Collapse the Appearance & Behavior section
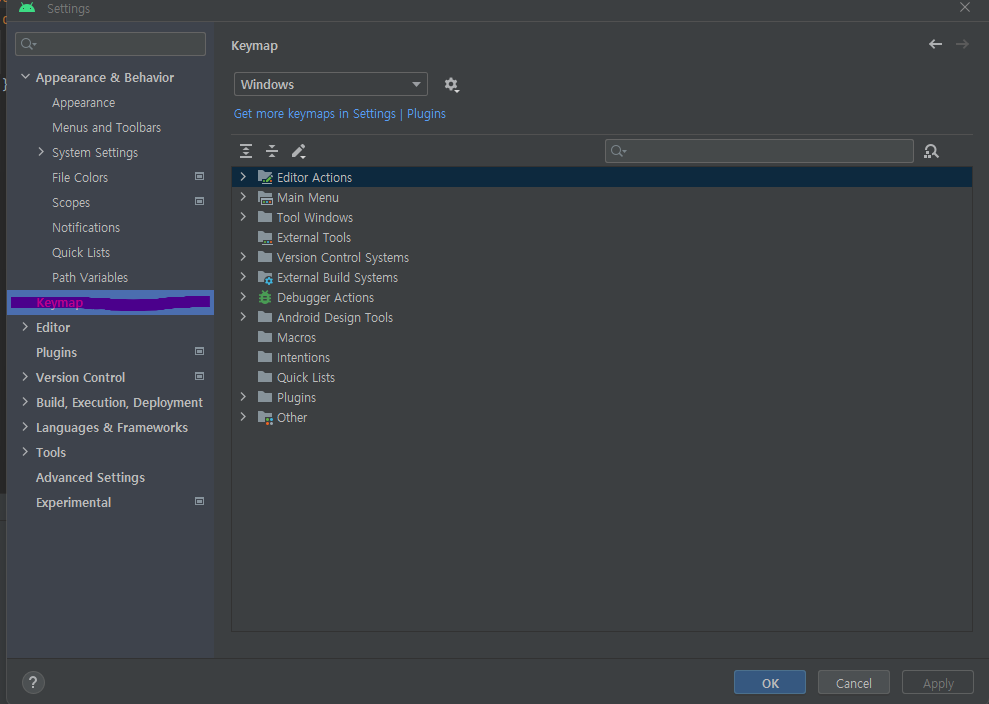 click(26, 77)
